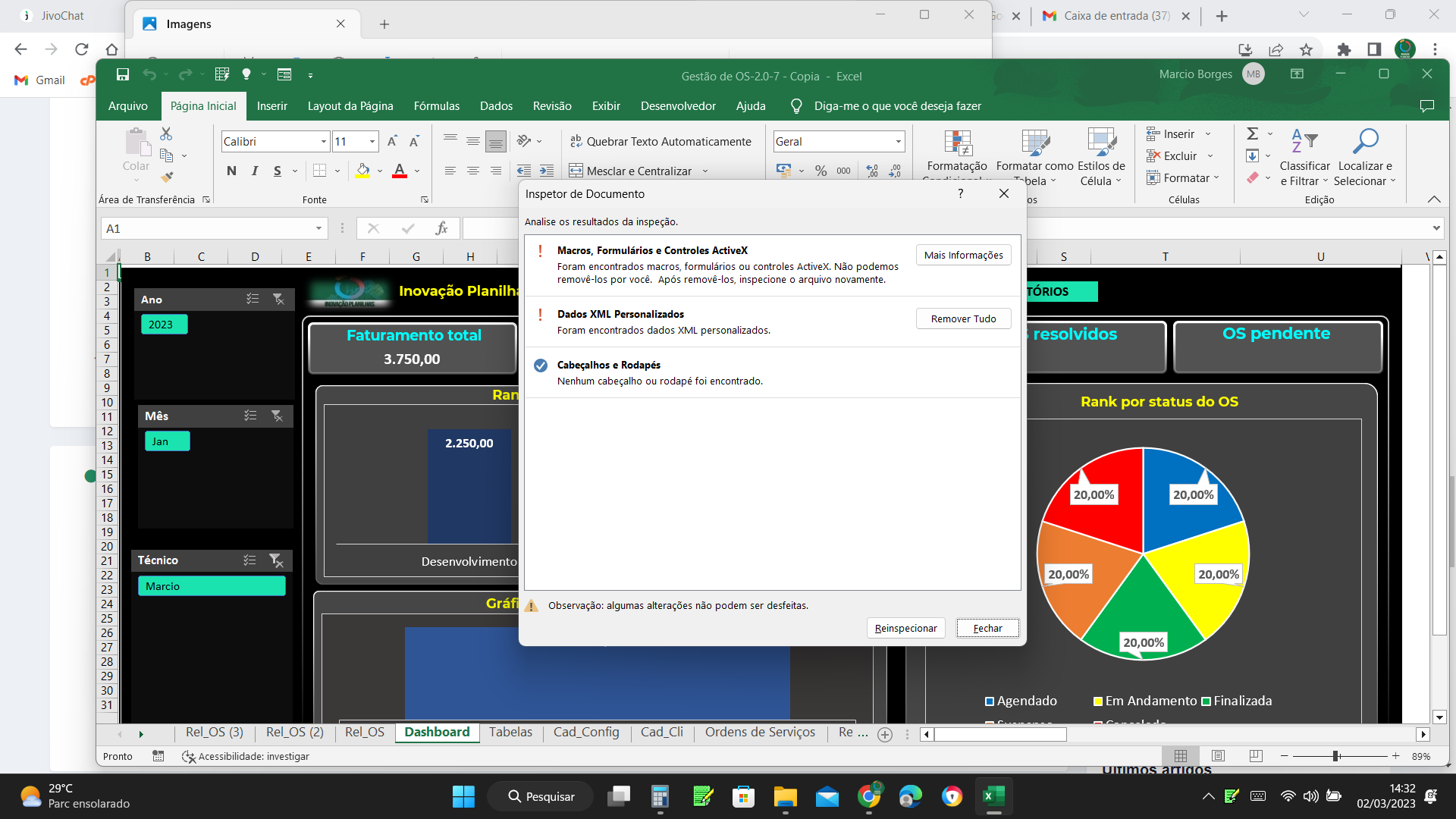Click the AutoSum sigma icon
The width and height of the screenshot is (1456, 819).
[1253, 133]
